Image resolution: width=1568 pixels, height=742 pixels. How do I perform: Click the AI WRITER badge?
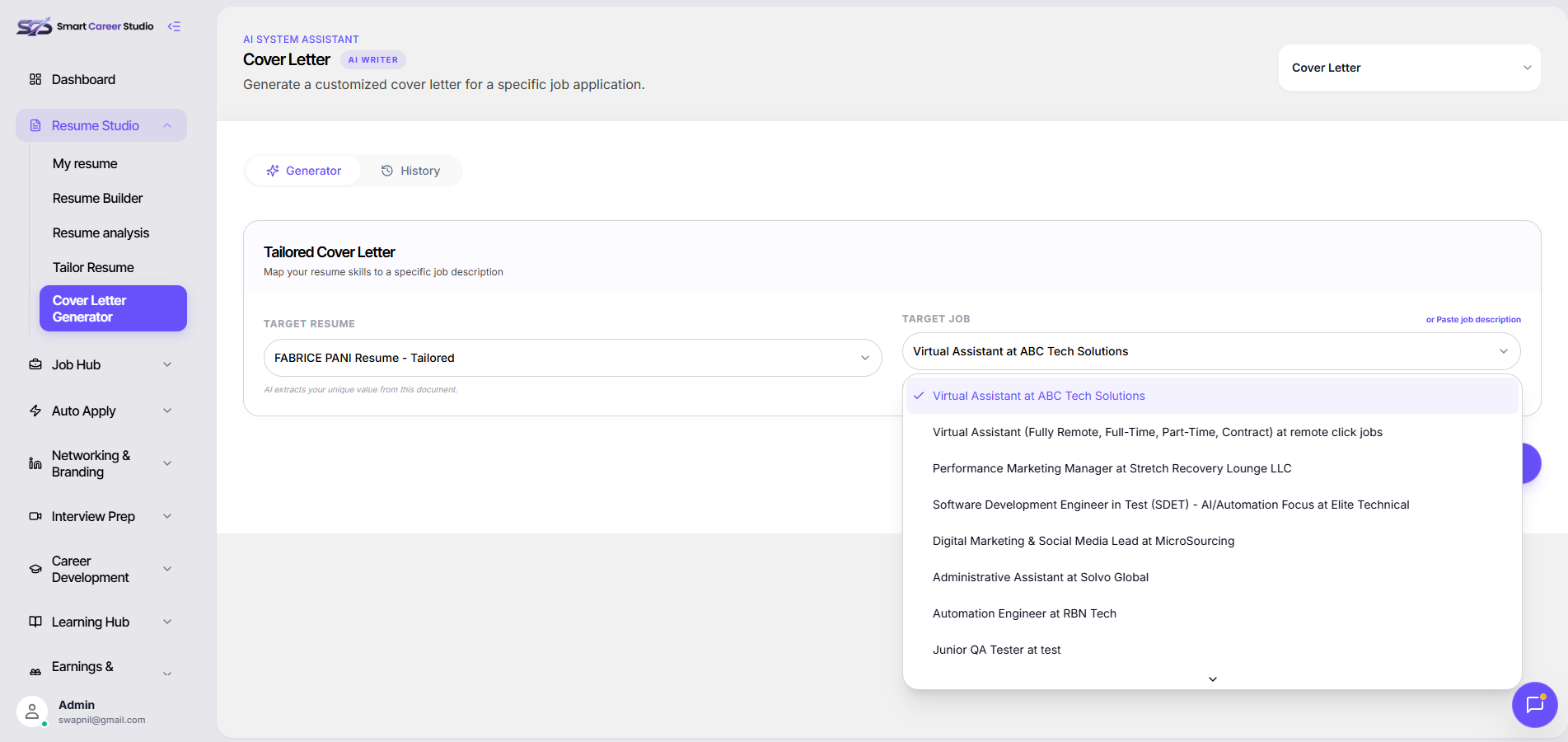click(x=372, y=59)
